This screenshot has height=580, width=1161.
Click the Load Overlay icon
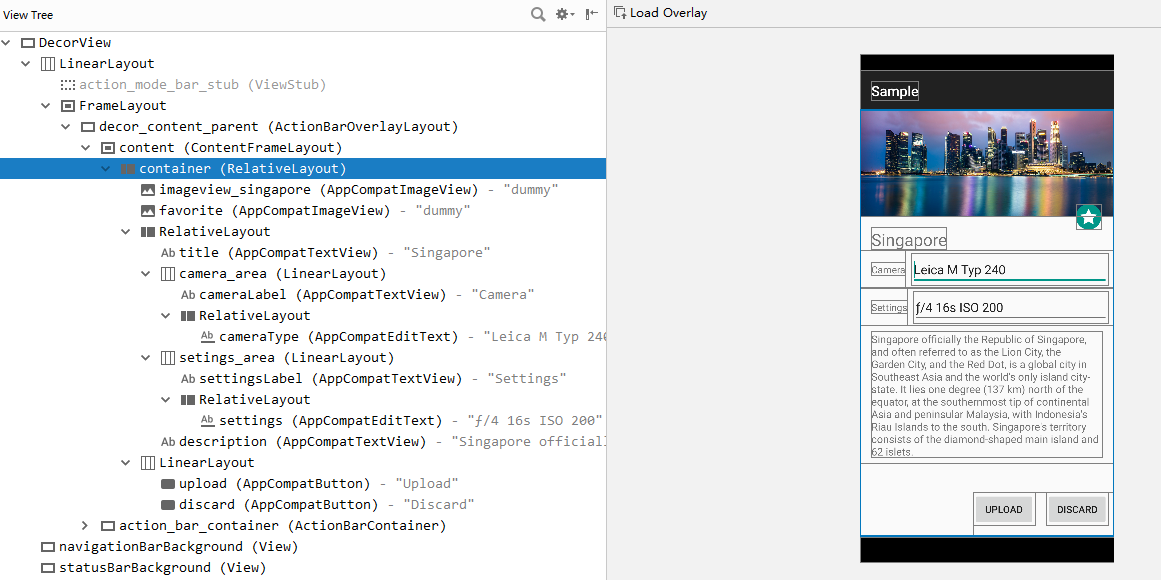620,13
